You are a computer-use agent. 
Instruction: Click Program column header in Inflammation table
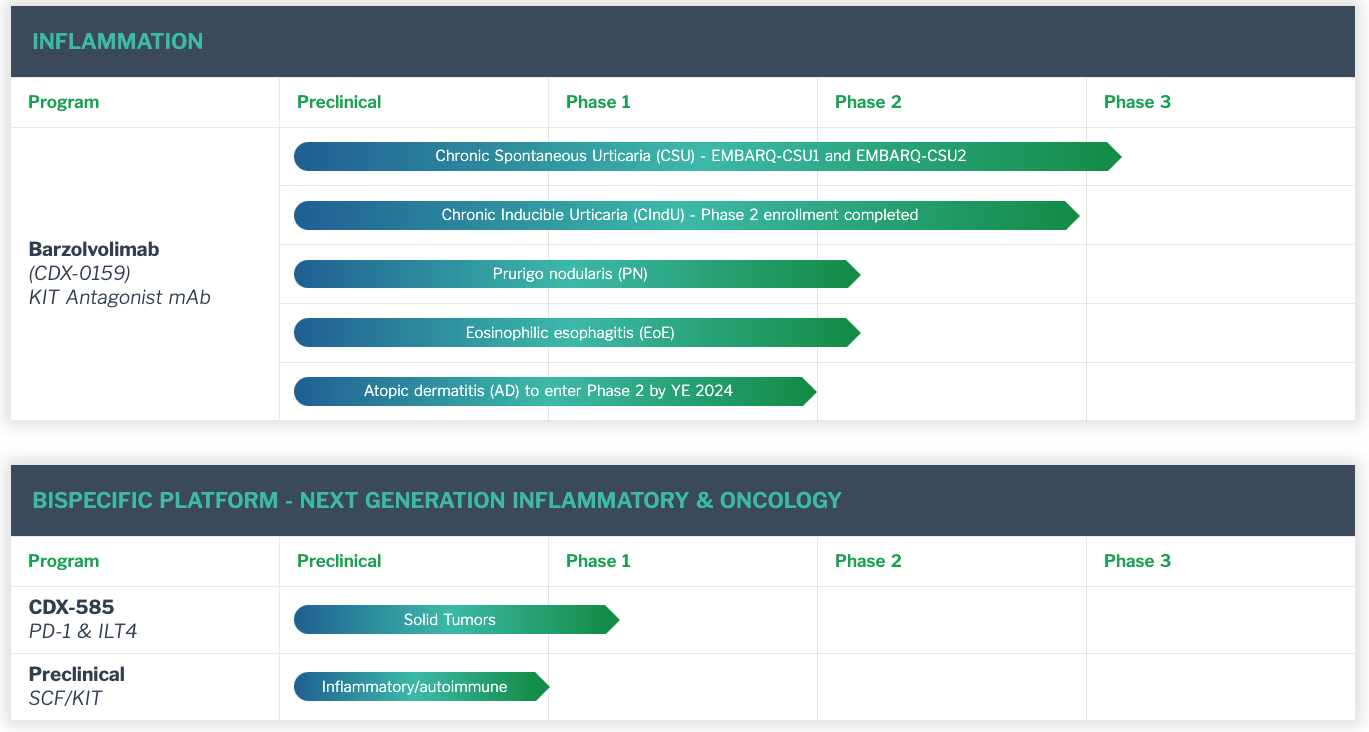point(64,102)
